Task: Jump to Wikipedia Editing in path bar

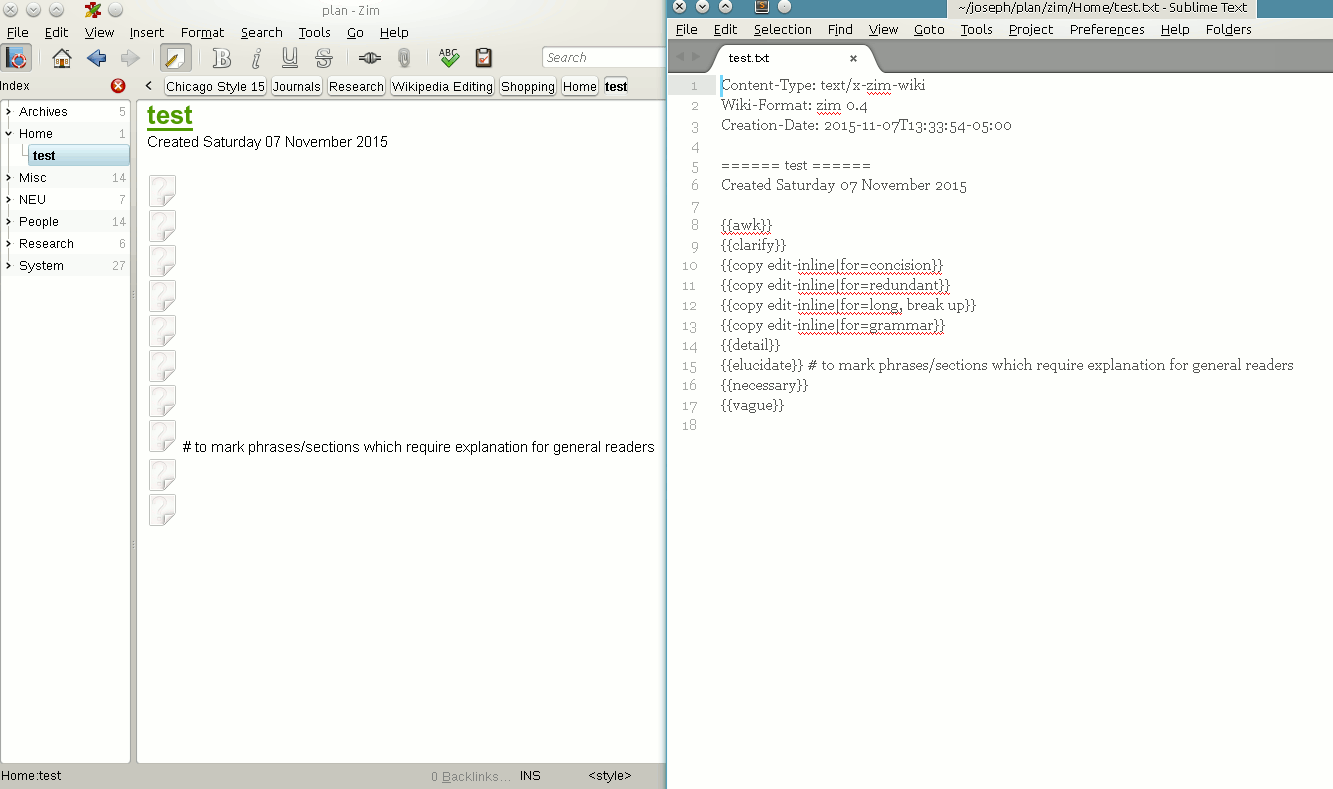Action: tap(442, 86)
